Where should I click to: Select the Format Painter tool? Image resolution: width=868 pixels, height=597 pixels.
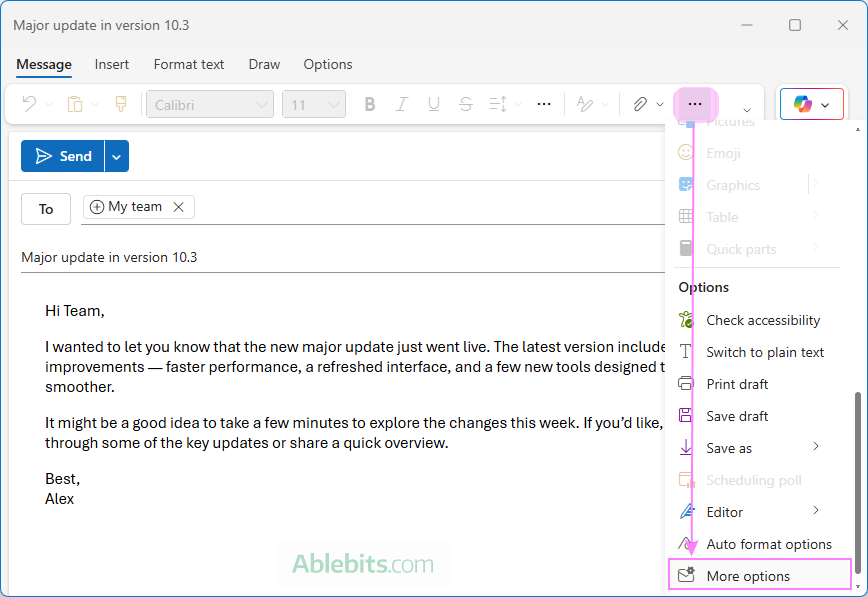point(120,103)
